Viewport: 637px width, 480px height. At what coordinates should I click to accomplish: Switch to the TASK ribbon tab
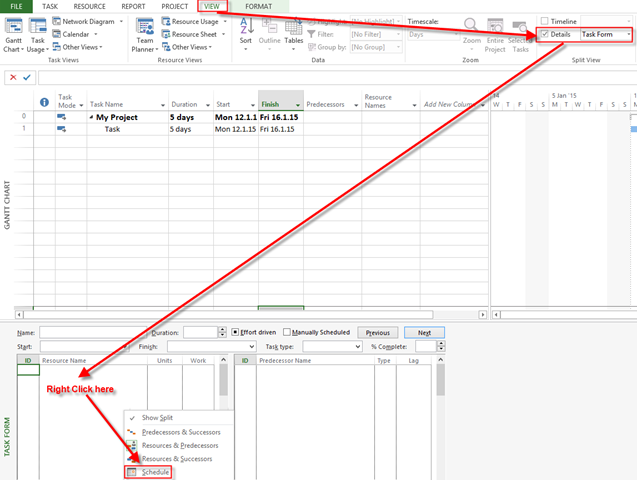[x=50, y=6]
